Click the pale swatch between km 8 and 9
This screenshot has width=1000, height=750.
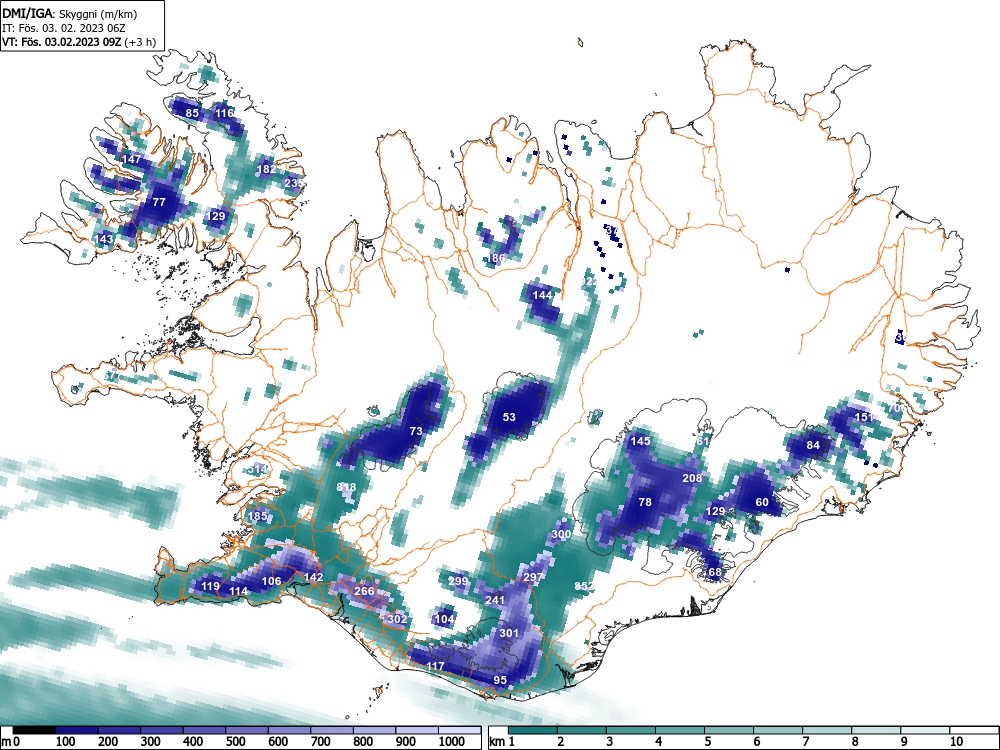coord(876,730)
